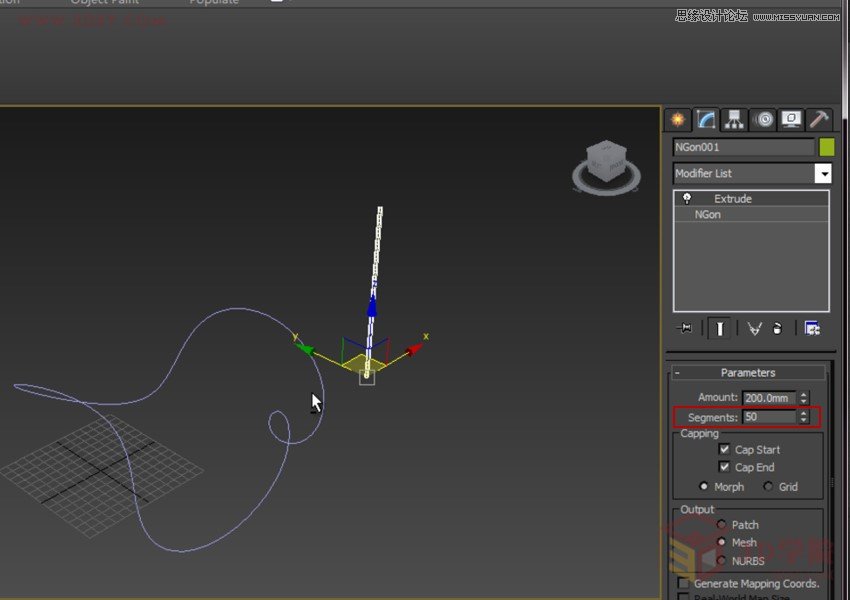Open Configure Modifier Sets
850x600 pixels.
coord(812,327)
